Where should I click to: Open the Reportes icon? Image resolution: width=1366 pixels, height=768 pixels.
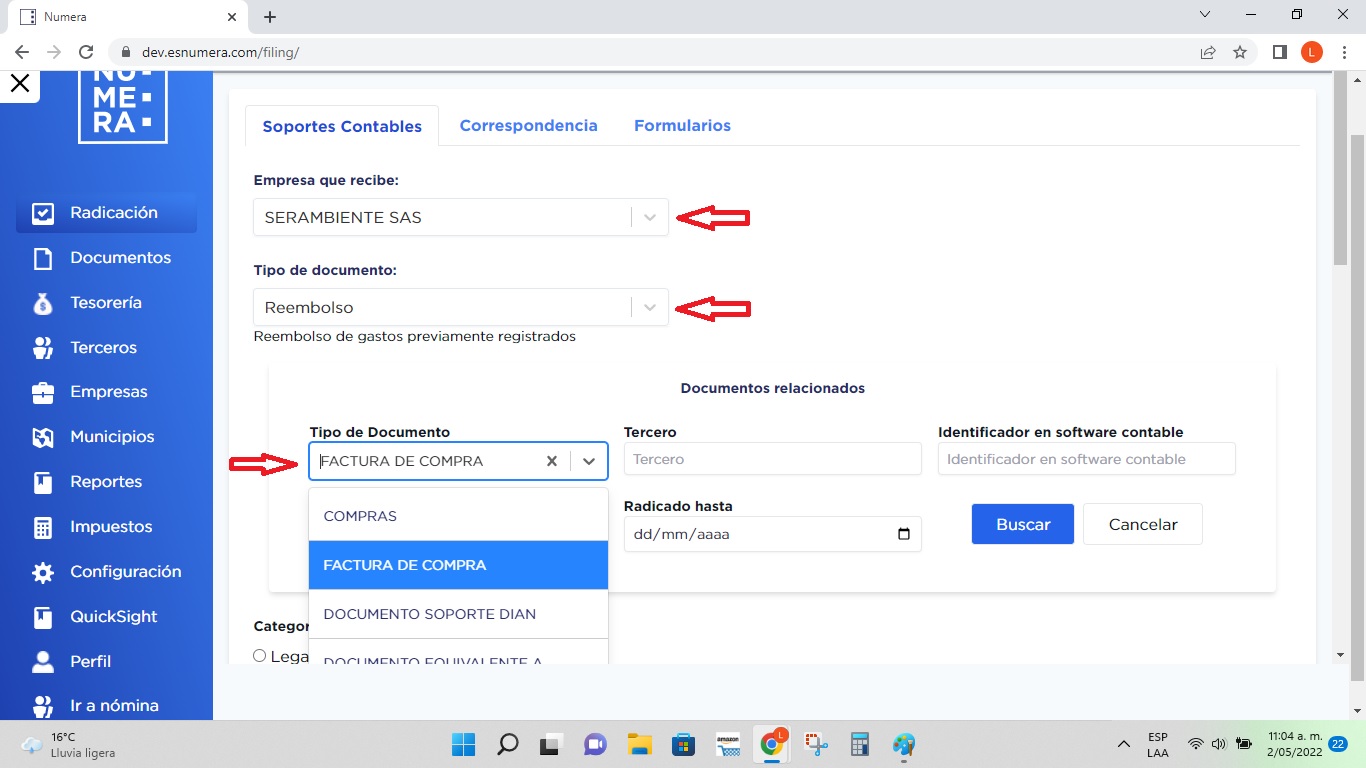[x=42, y=483]
